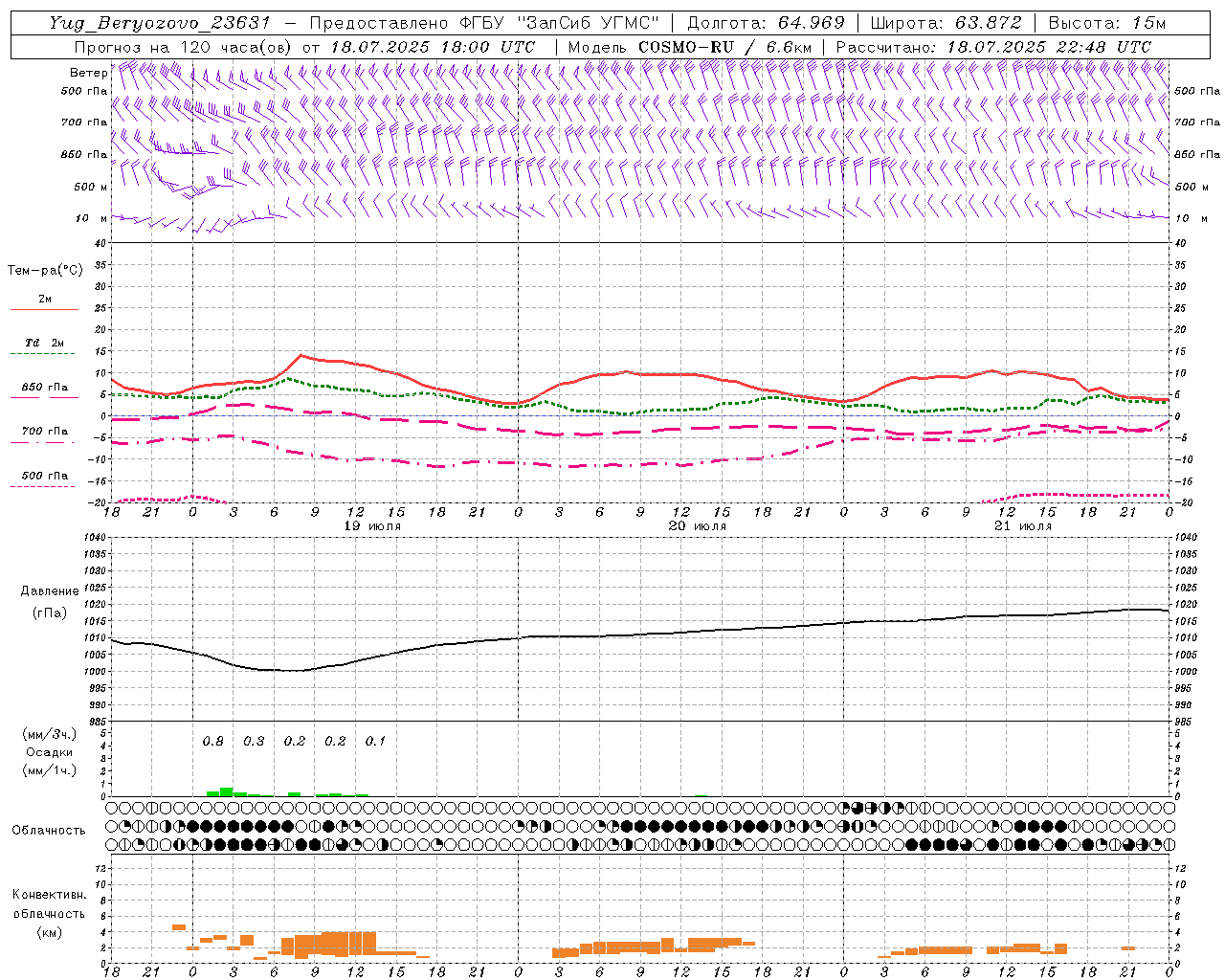
Task: Click the 0.3 precipitation amount value
Action: pyautogui.click(x=254, y=742)
